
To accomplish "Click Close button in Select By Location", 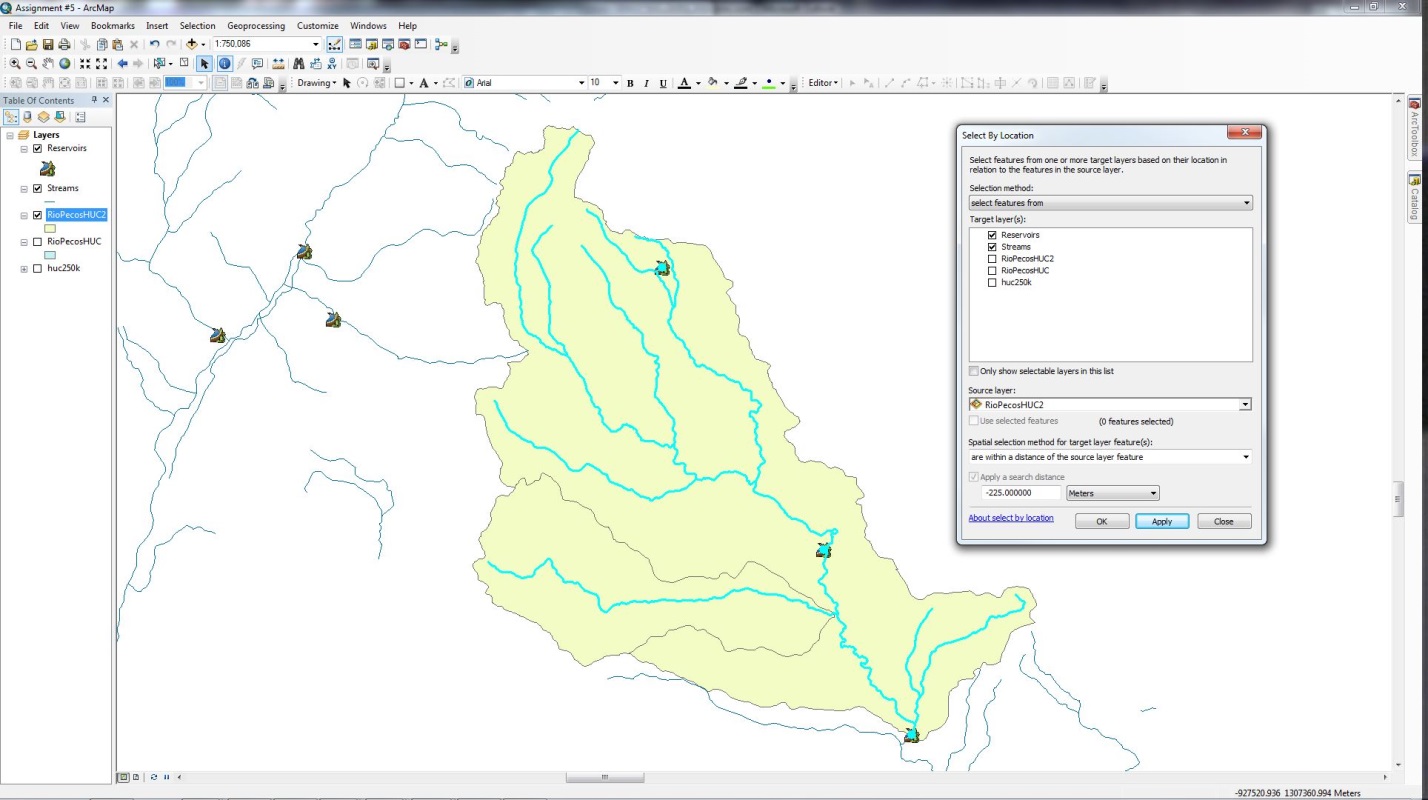I will point(1223,521).
